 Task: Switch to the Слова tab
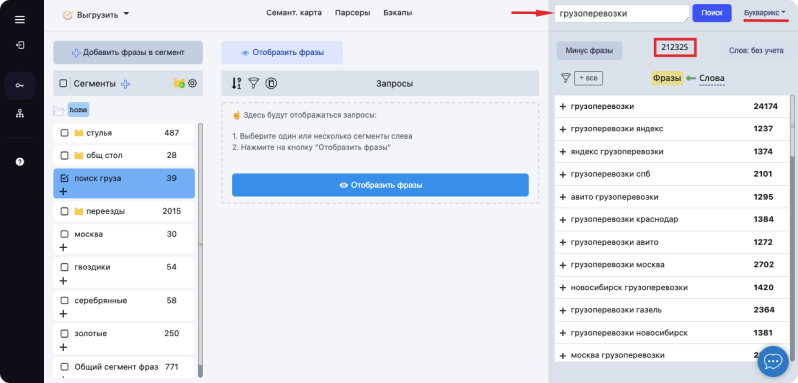click(712, 78)
